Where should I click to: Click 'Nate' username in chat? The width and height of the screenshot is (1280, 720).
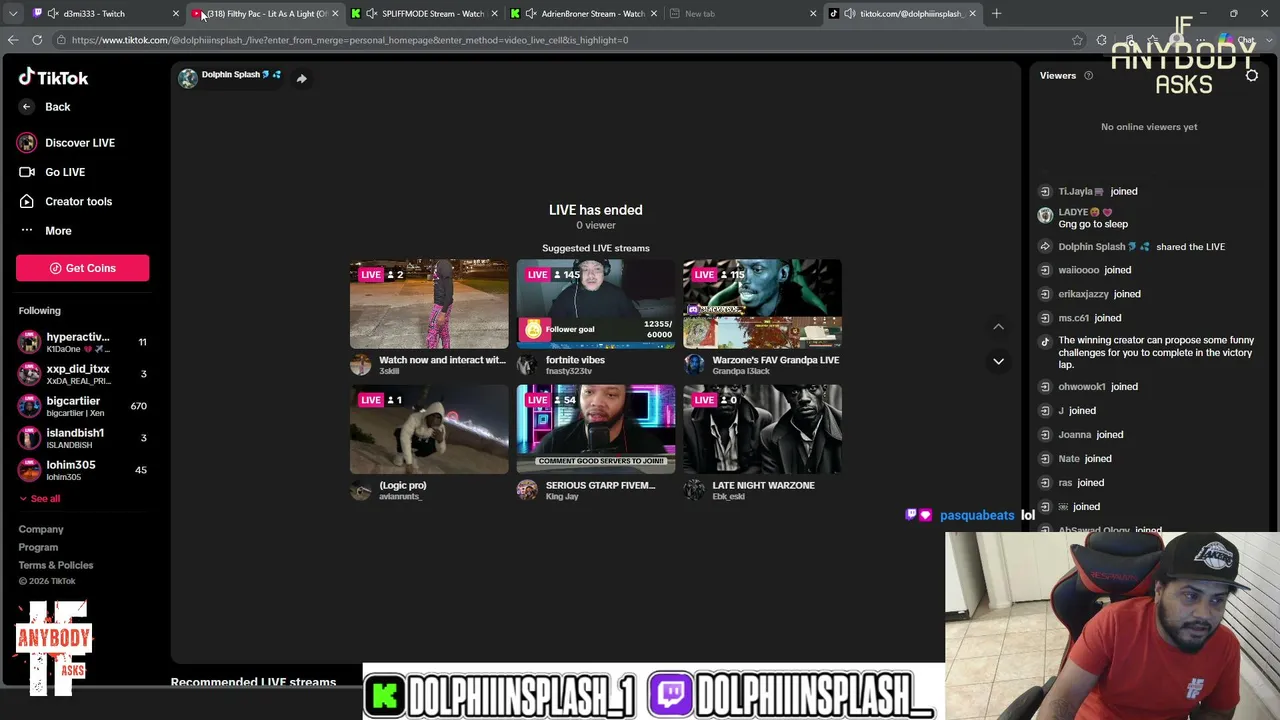click(x=1070, y=459)
